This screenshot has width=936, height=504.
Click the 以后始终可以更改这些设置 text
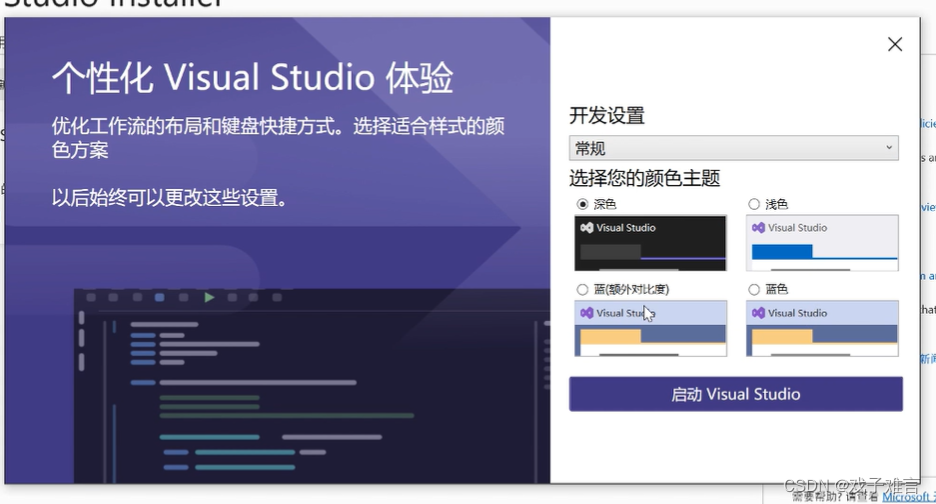169,198
